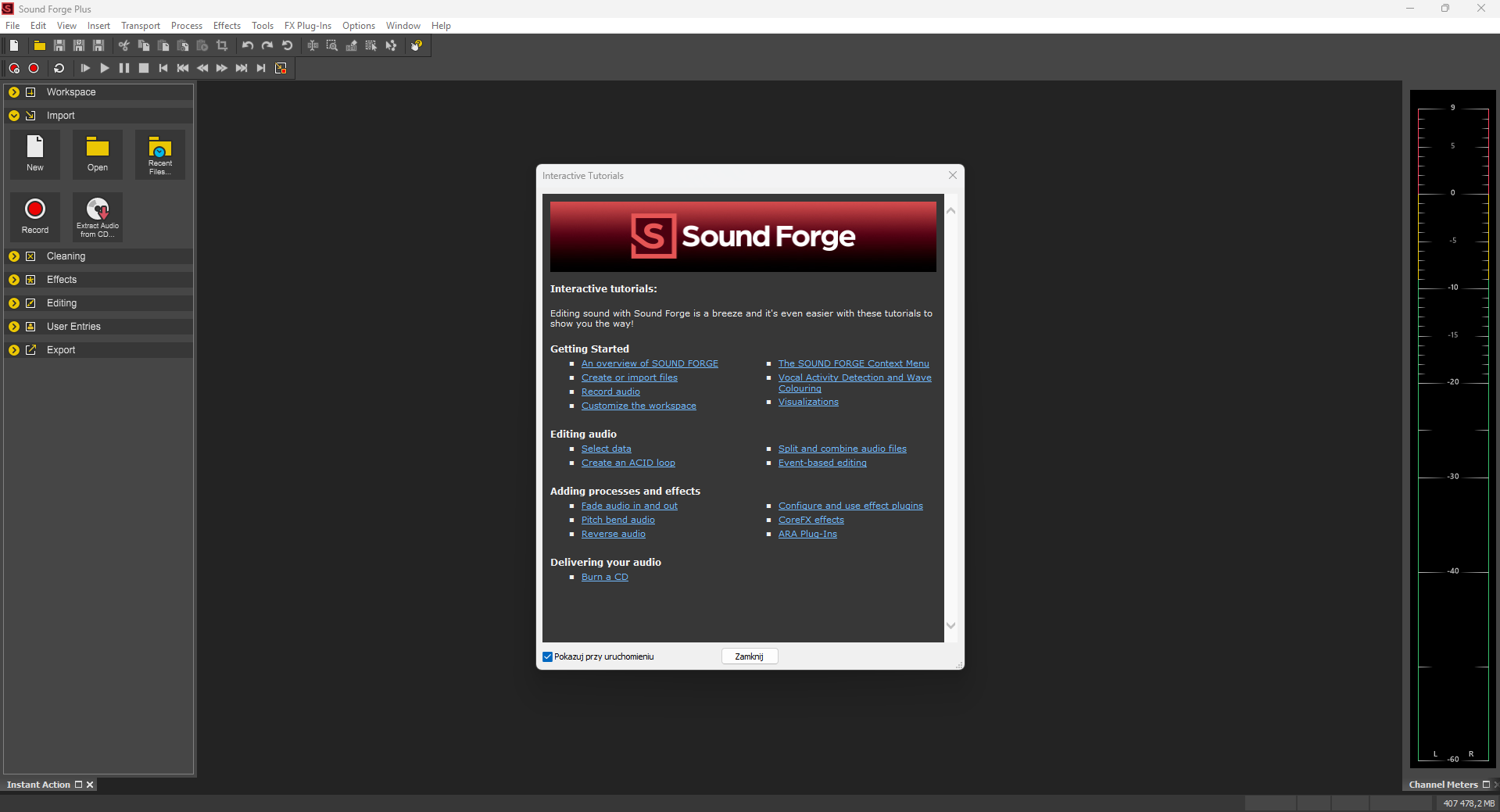The width and height of the screenshot is (1500, 812).
Task: Click the New tile in Import panel
Action: 35,155
